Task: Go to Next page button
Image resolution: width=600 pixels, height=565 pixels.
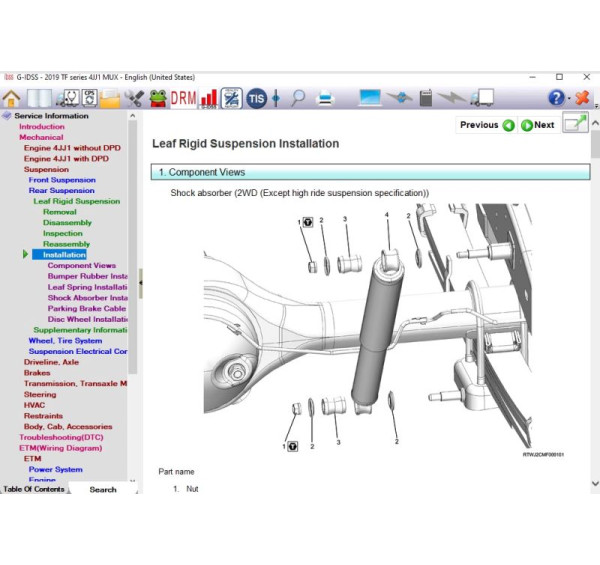Action: [x=538, y=125]
